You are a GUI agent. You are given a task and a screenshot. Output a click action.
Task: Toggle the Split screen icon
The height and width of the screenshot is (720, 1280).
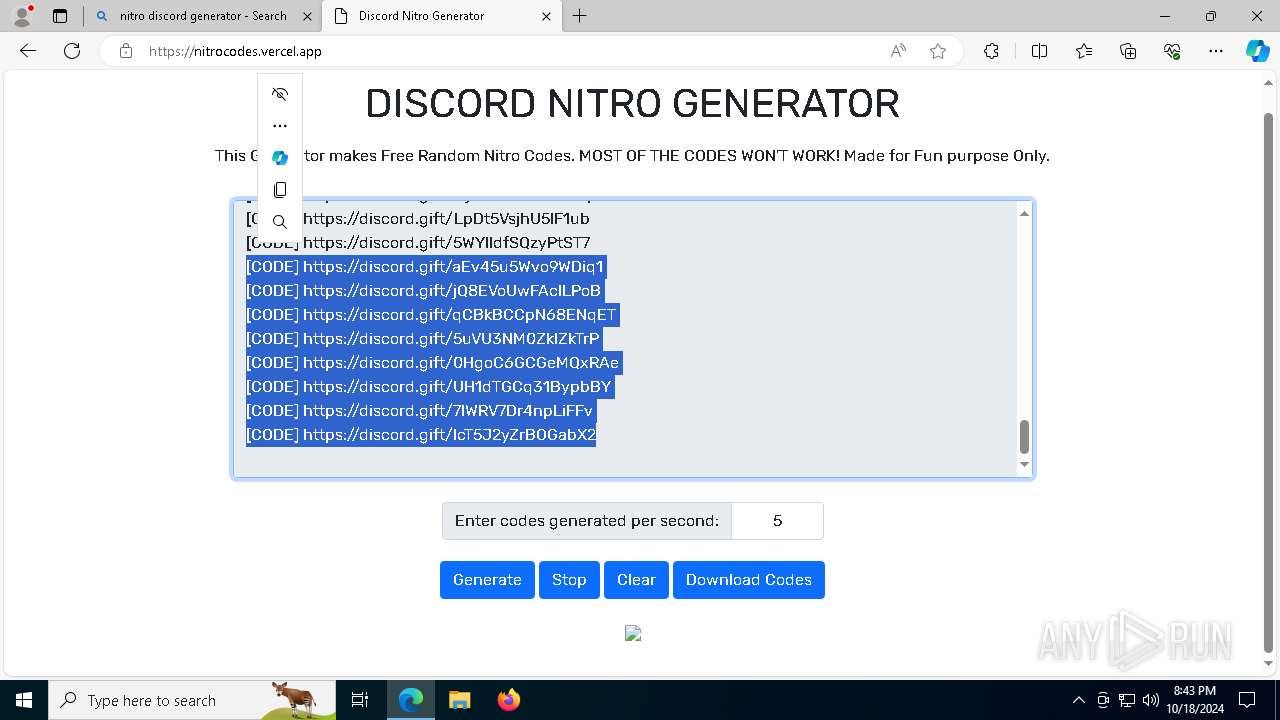coord(1039,51)
